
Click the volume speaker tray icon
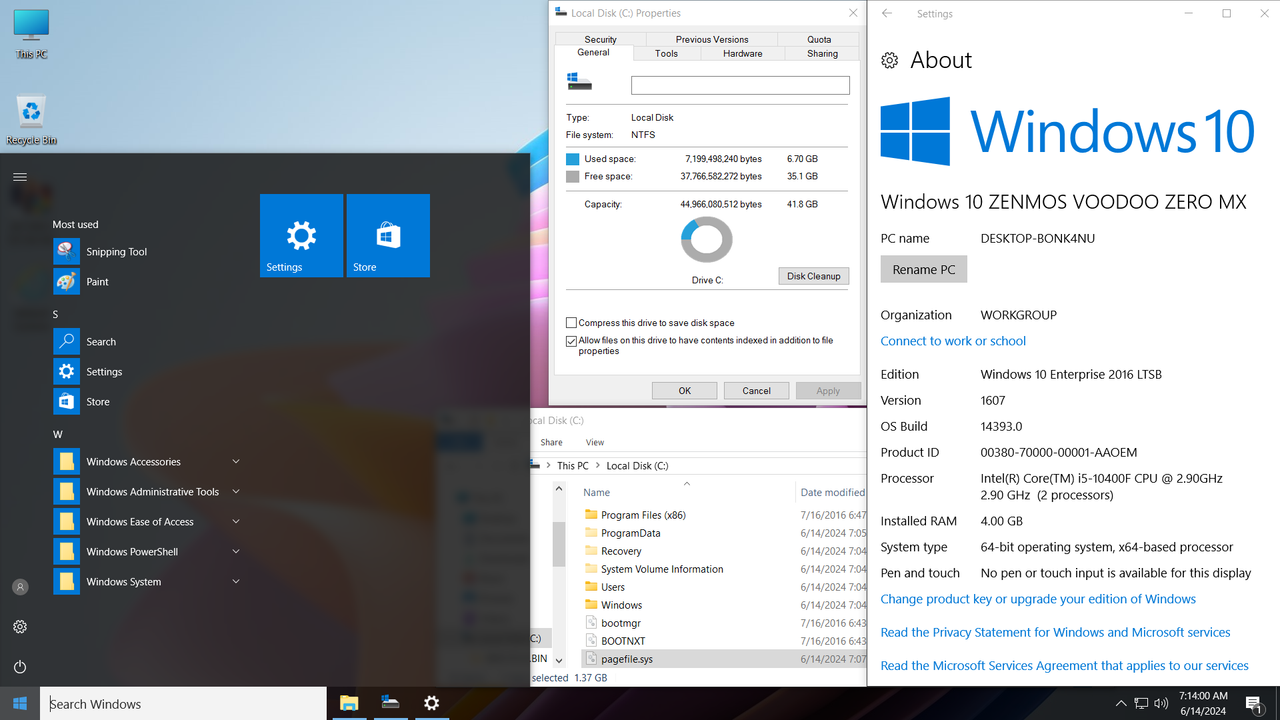(1161, 704)
